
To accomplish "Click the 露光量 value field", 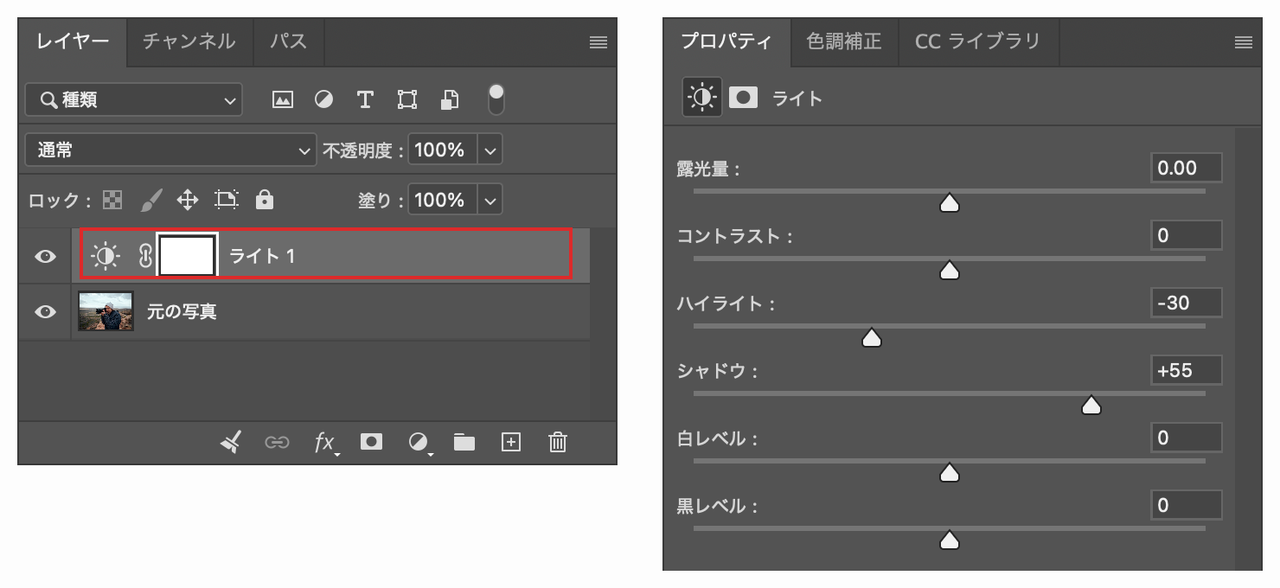I will point(1186,168).
